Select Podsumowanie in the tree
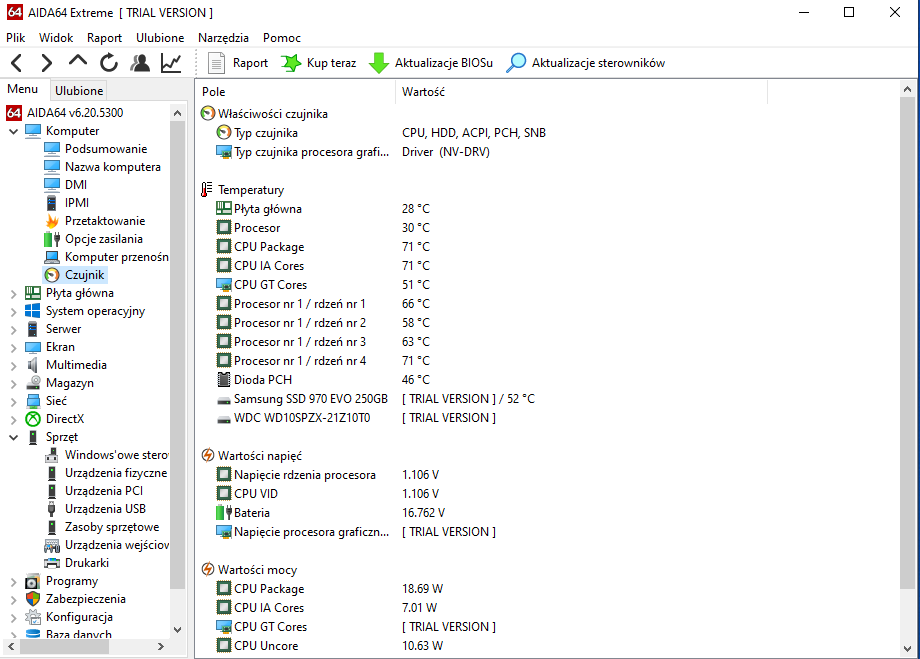 click(106, 148)
